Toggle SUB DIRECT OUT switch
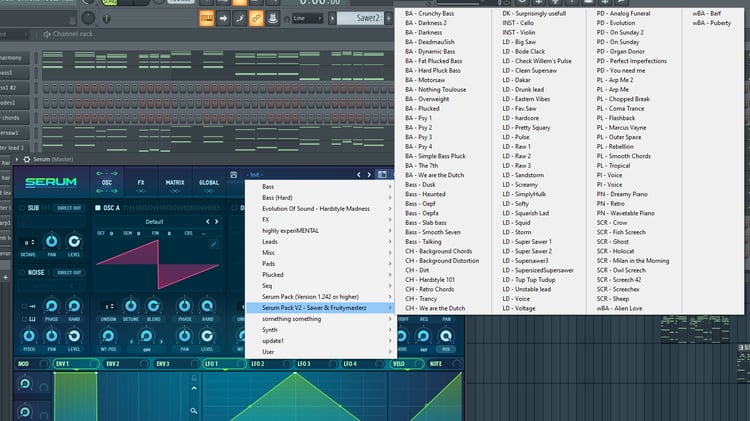 (69, 208)
